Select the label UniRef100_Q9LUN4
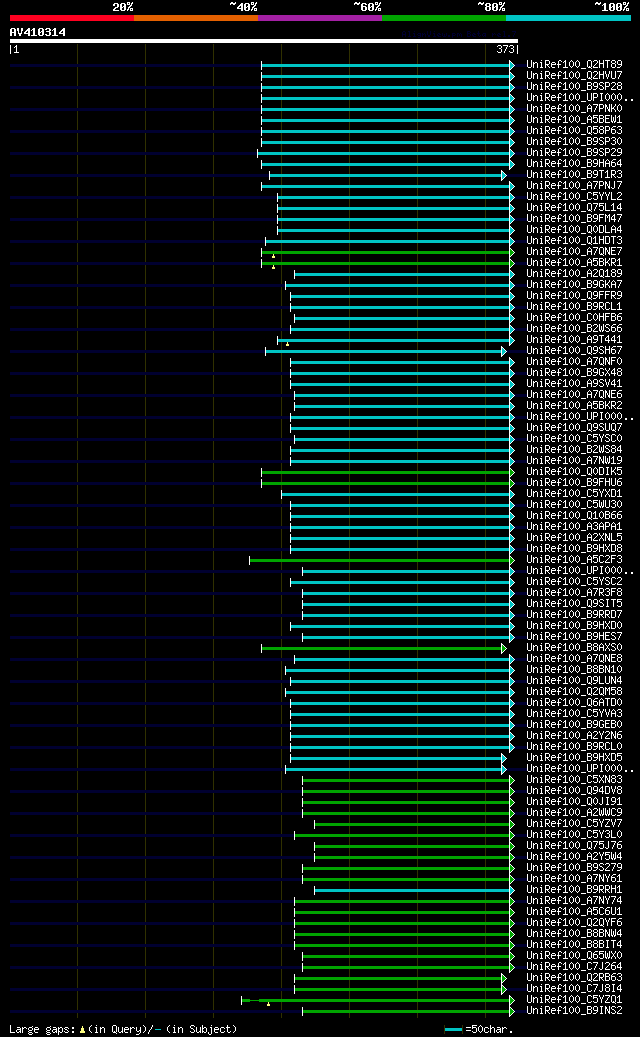 (574, 681)
